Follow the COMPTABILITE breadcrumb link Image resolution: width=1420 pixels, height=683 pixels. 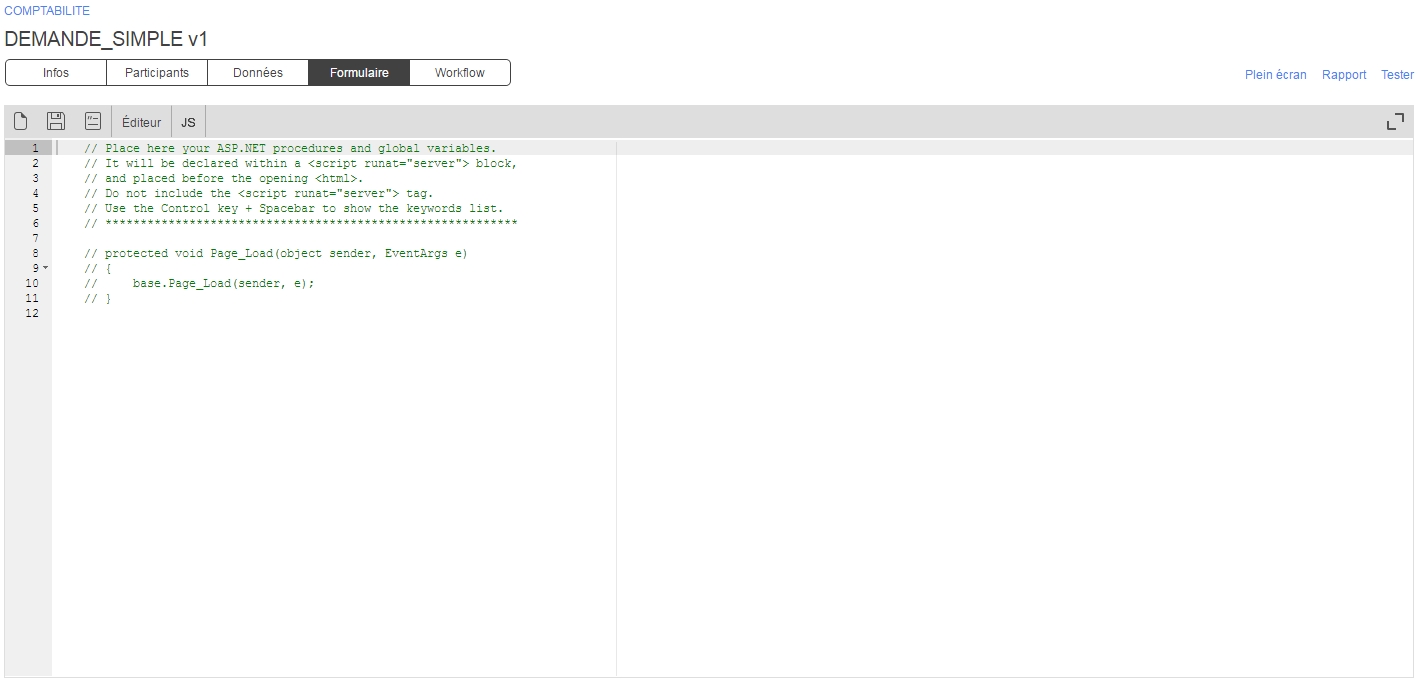coord(47,11)
